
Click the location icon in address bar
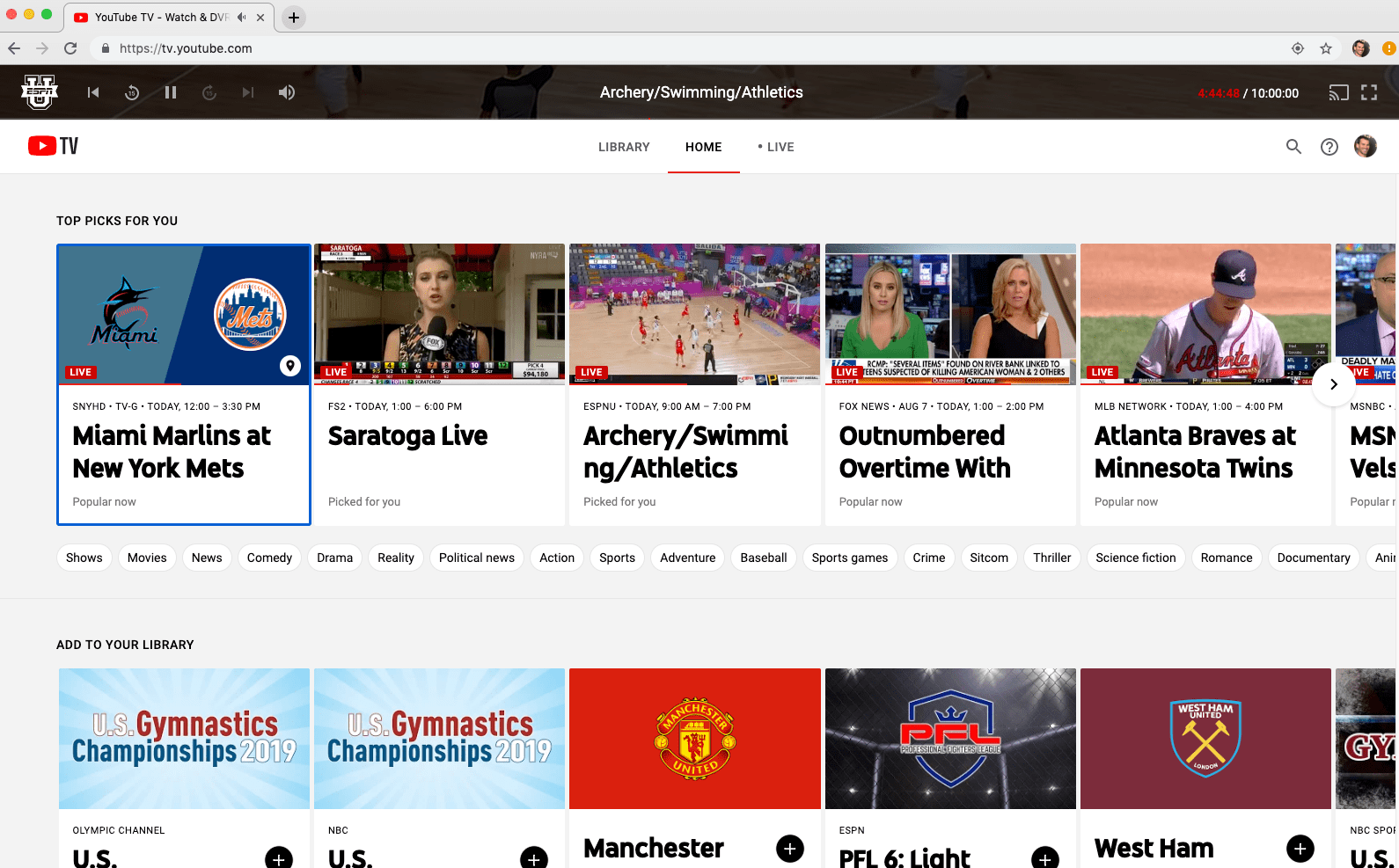coord(1298,48)
